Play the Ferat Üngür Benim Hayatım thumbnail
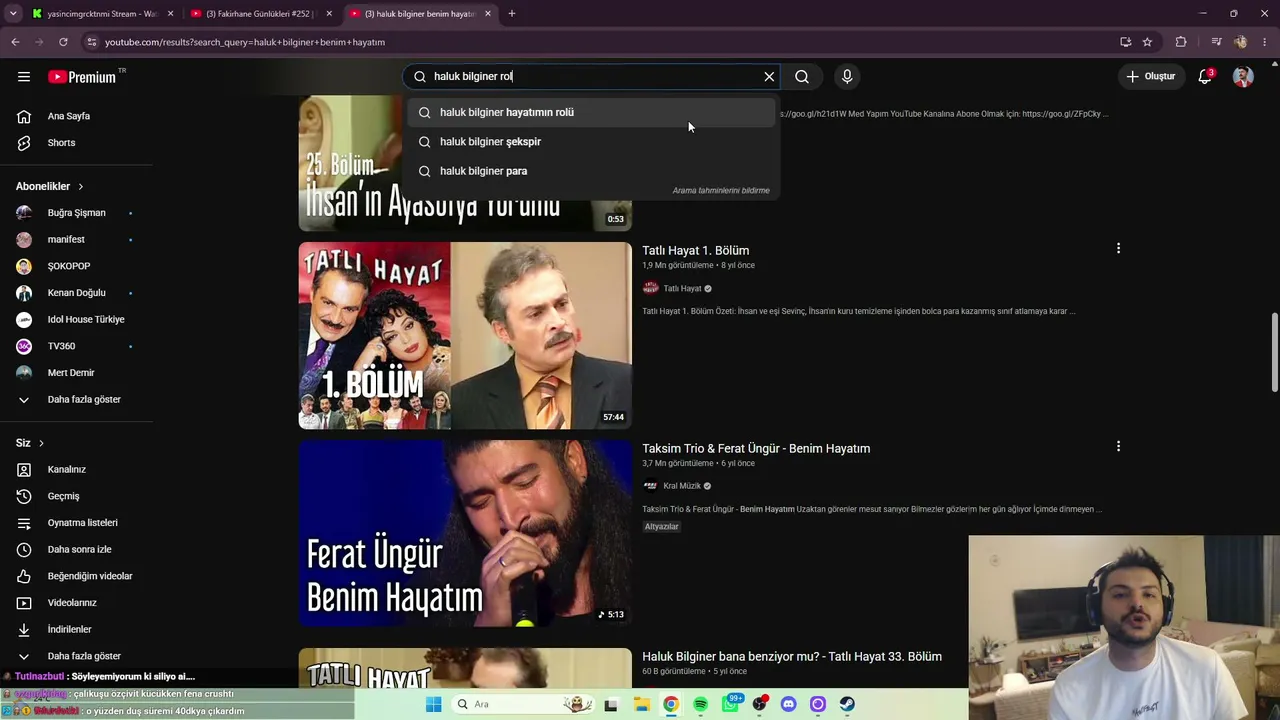Viewport: 1280px width, 720px height. (465, 533)
